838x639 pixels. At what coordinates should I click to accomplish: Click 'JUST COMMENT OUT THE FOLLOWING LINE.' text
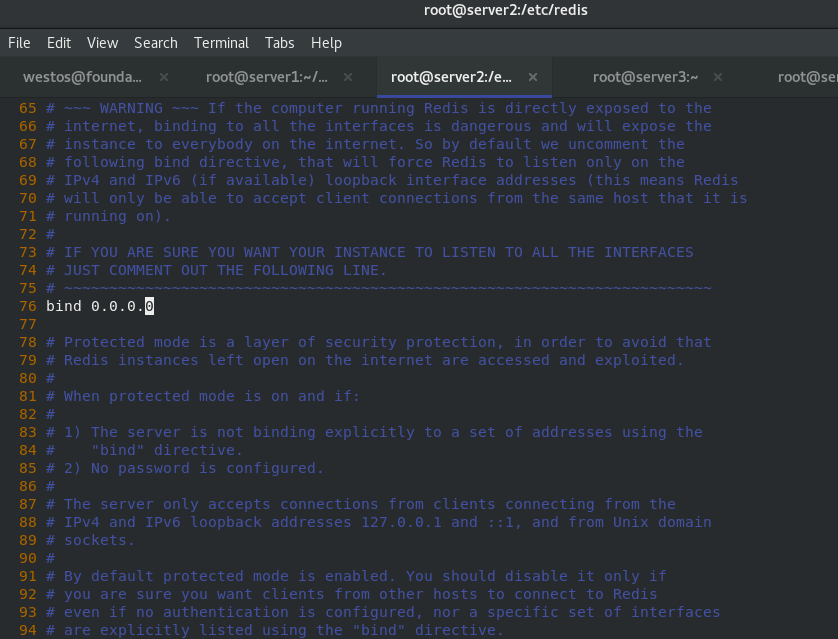[x=225, y=270]
